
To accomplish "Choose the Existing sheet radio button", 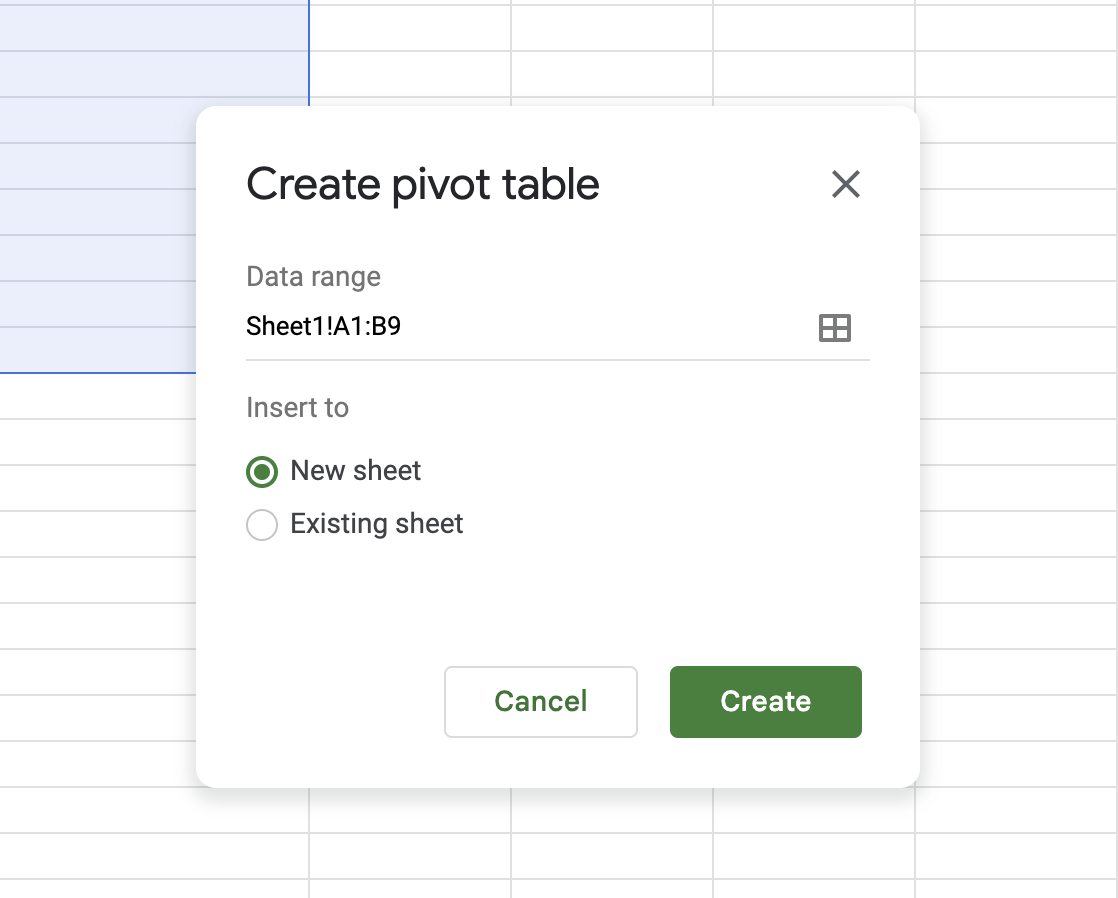I will 262,525.
